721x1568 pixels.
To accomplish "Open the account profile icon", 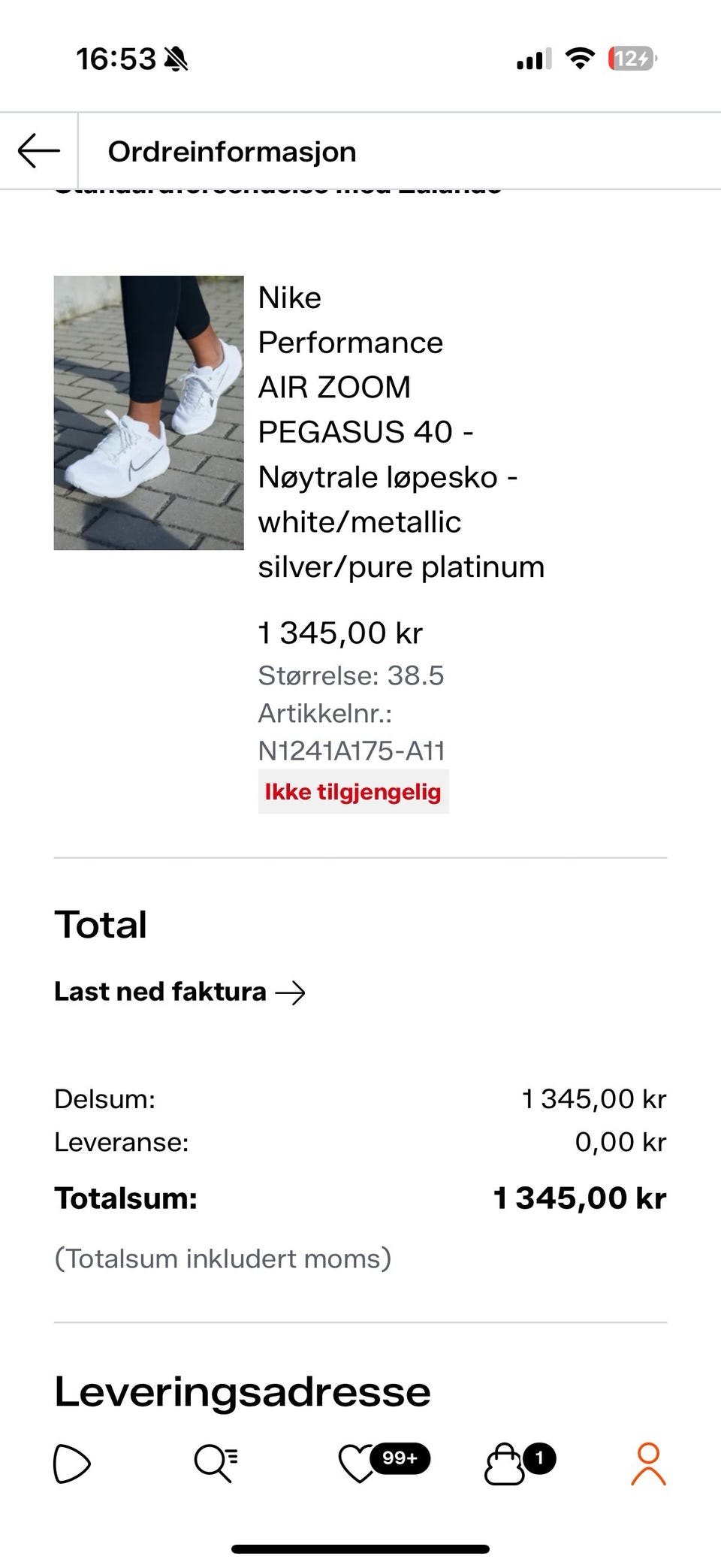I will click(x=648, y=1464).
